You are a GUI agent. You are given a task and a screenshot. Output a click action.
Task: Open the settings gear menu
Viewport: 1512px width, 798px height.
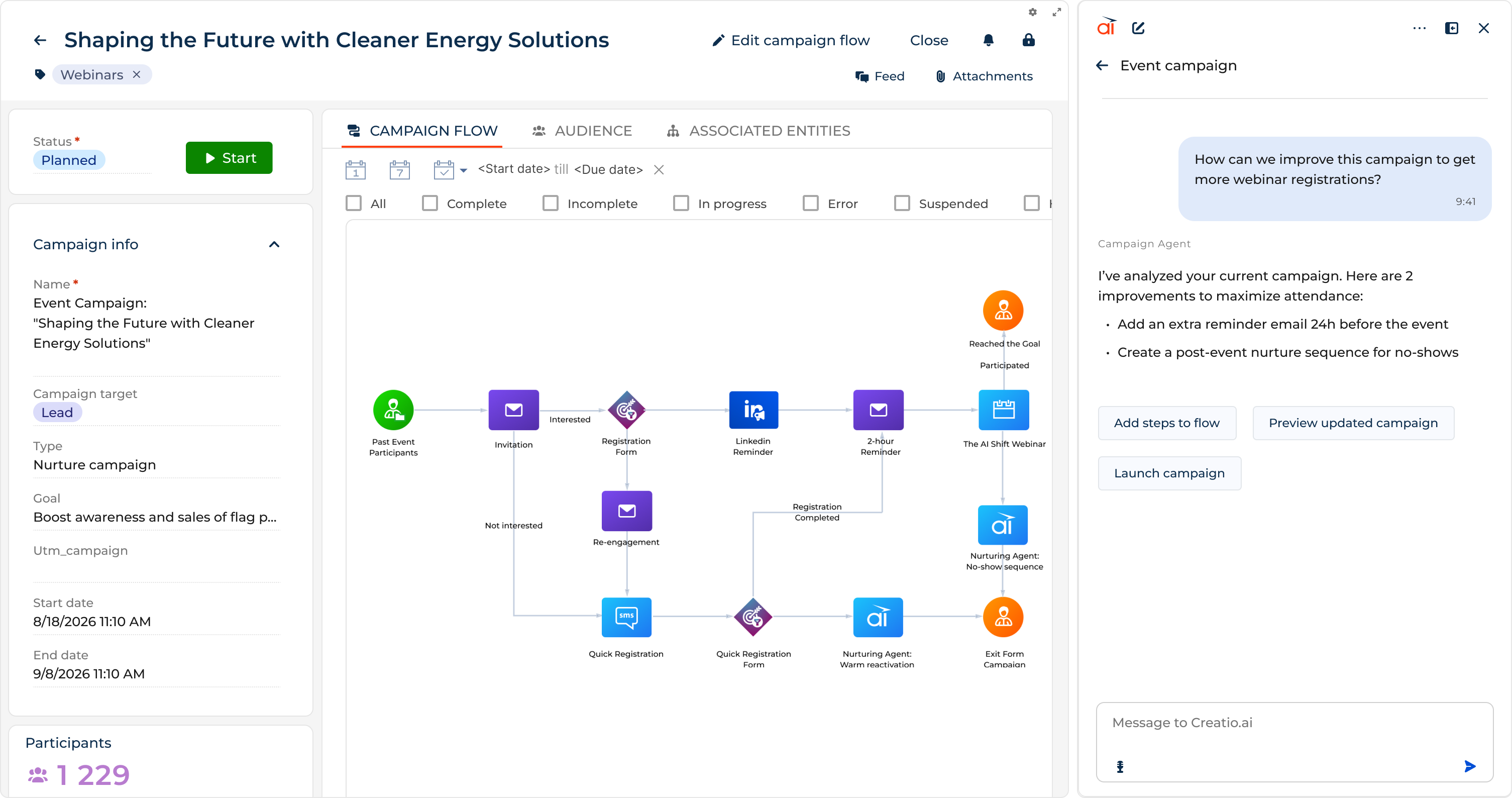tap(1032, 12)
